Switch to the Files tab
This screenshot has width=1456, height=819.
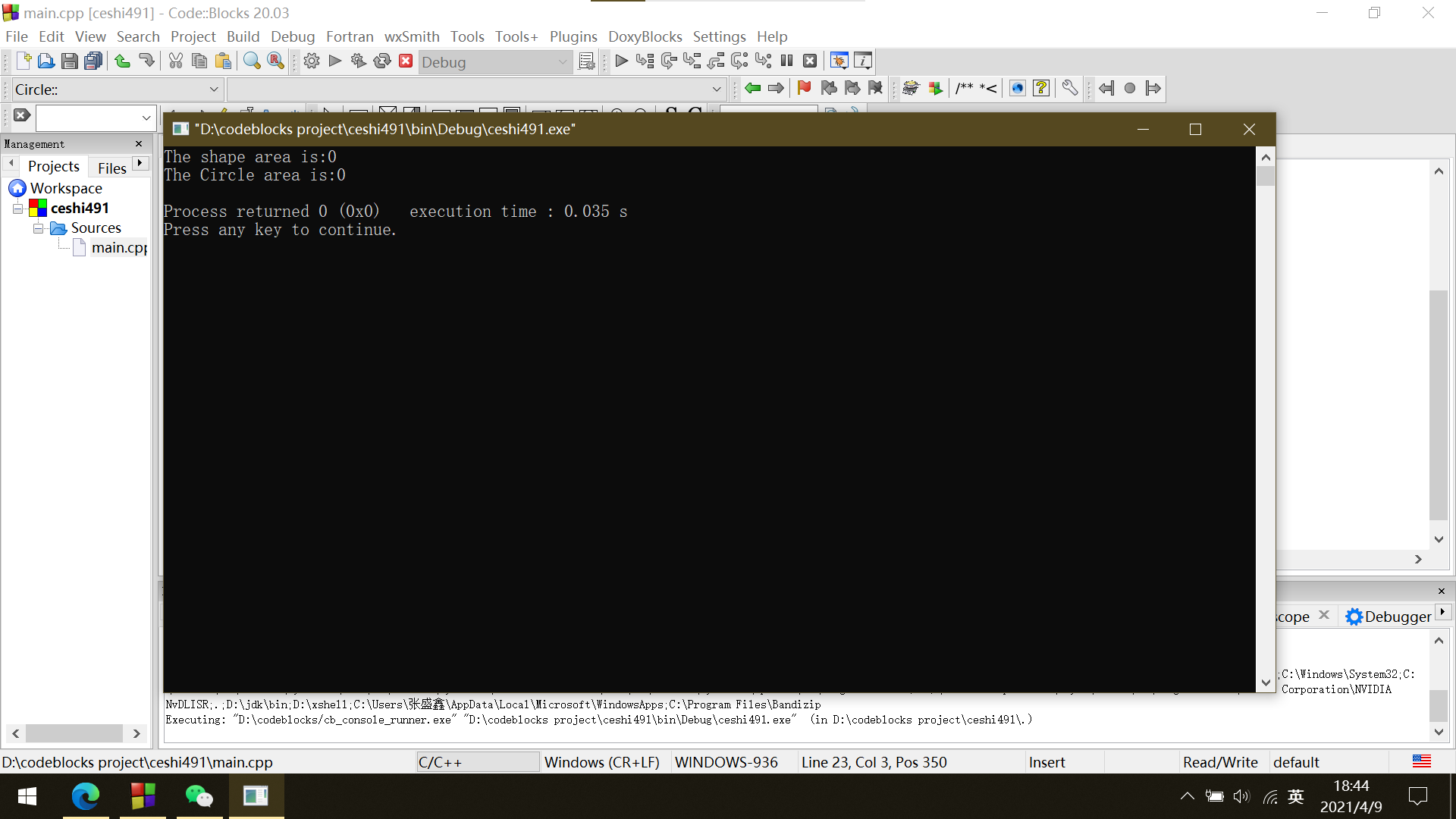(111, 168)
